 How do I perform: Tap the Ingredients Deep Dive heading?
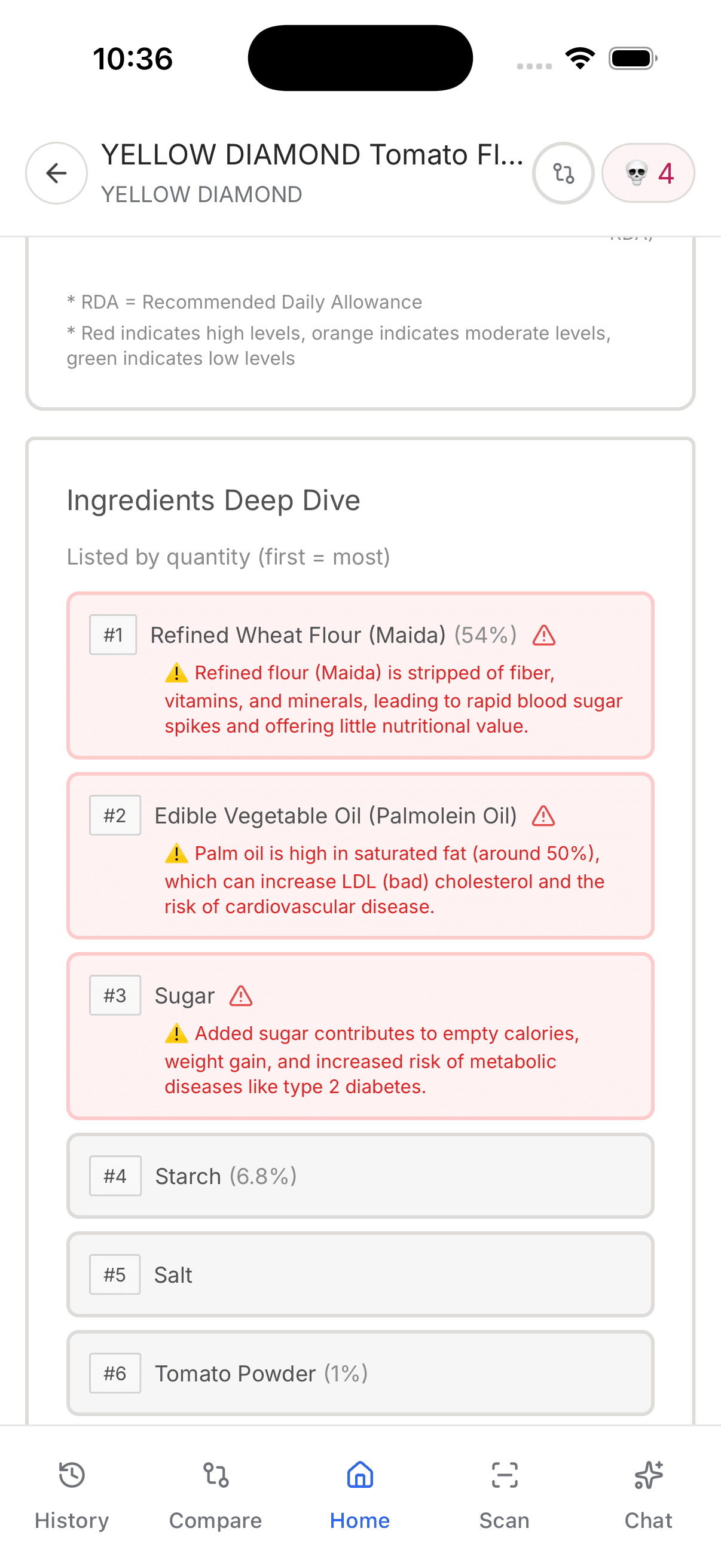tap(213, 501)
